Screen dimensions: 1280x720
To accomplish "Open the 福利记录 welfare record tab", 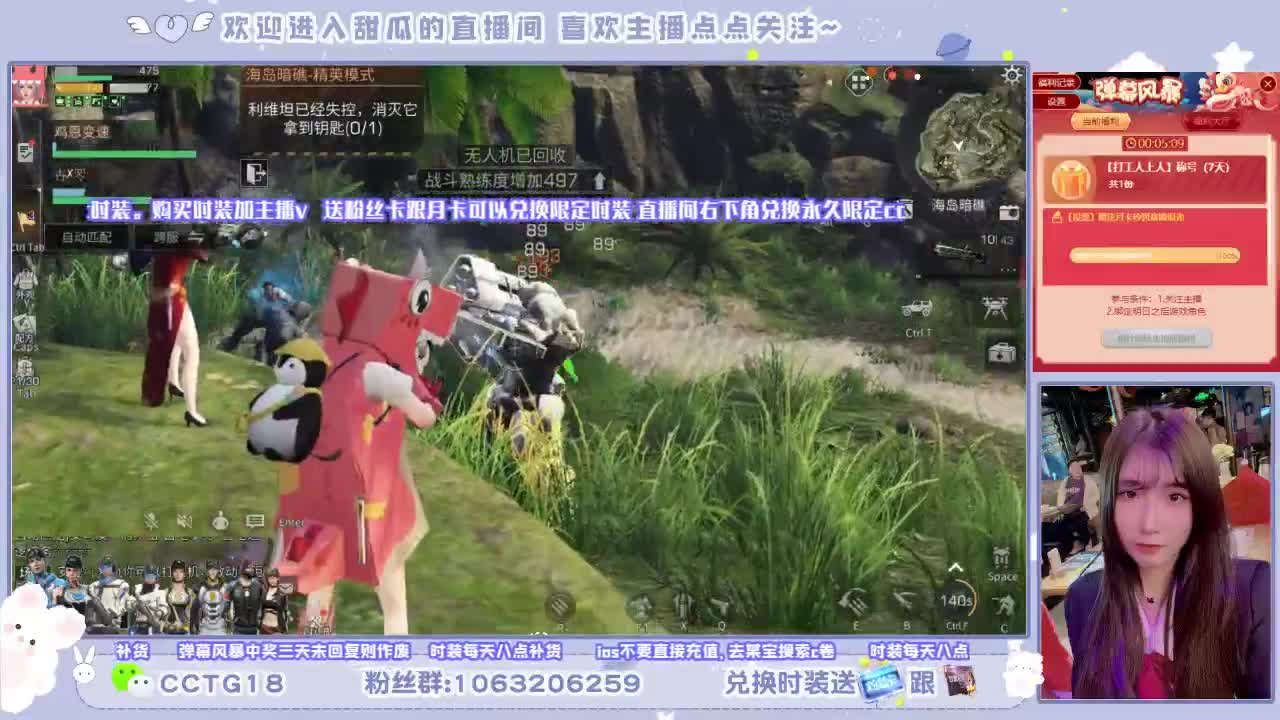I will 1055,83.
